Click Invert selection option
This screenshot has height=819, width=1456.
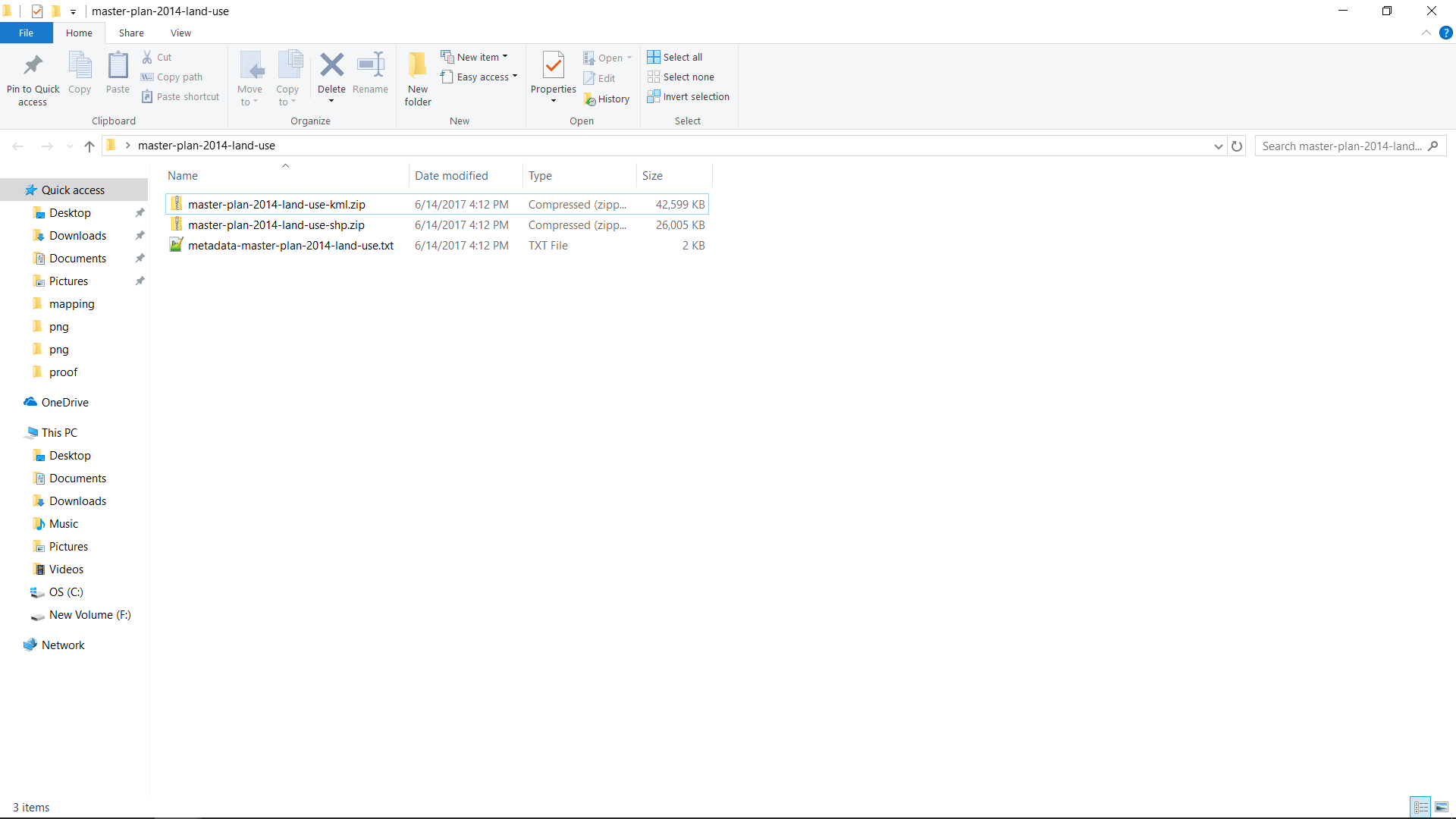point(688,97)
